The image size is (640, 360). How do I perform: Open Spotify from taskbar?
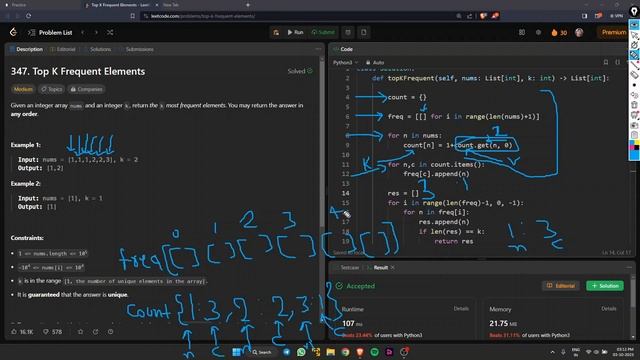374,352
